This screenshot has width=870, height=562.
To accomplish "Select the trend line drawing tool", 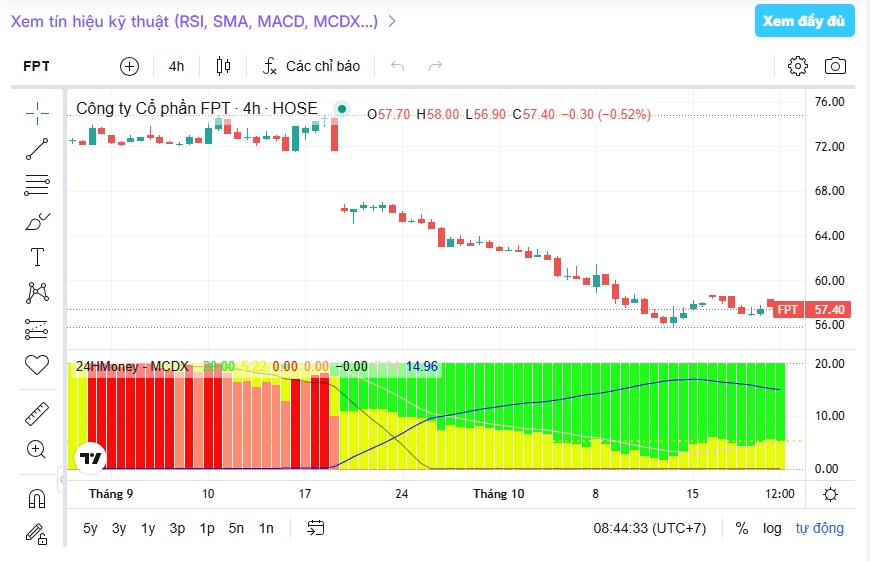I will coord(37,149).
